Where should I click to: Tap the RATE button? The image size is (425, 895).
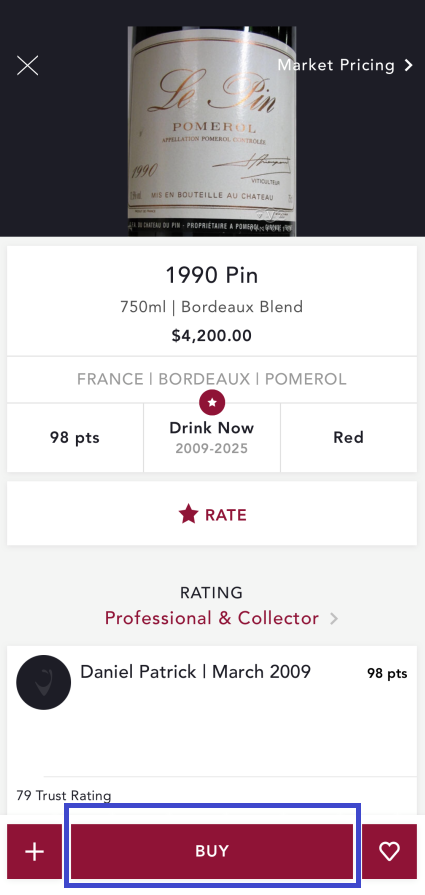point(212,515)
